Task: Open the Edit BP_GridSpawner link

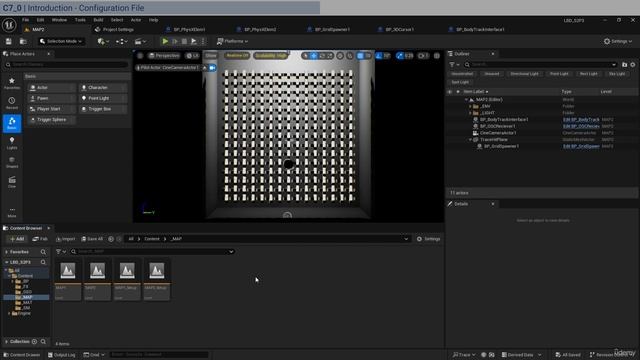Action: point(581,146)
